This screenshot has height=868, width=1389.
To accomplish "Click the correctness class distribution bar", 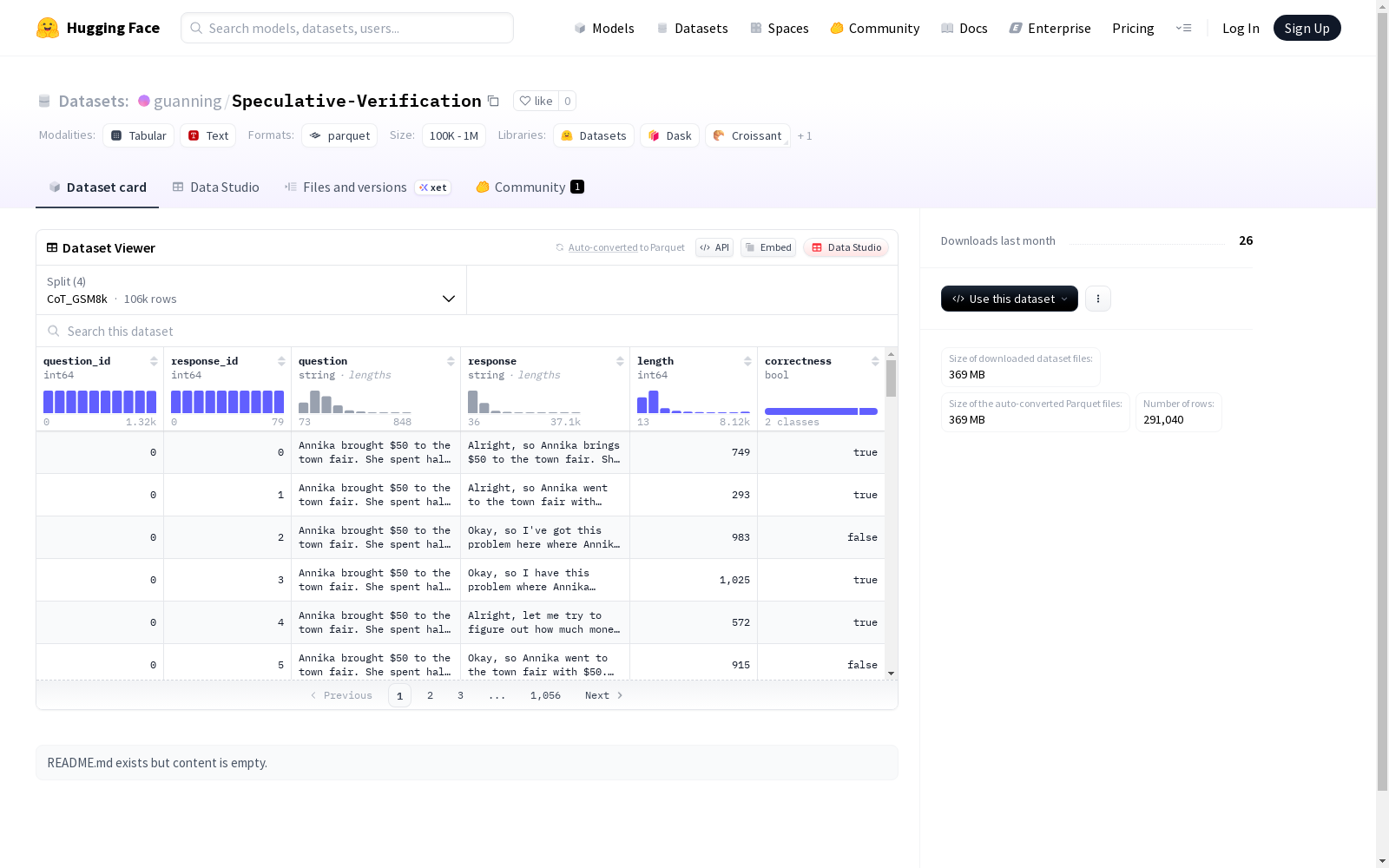I will (821, 411).
